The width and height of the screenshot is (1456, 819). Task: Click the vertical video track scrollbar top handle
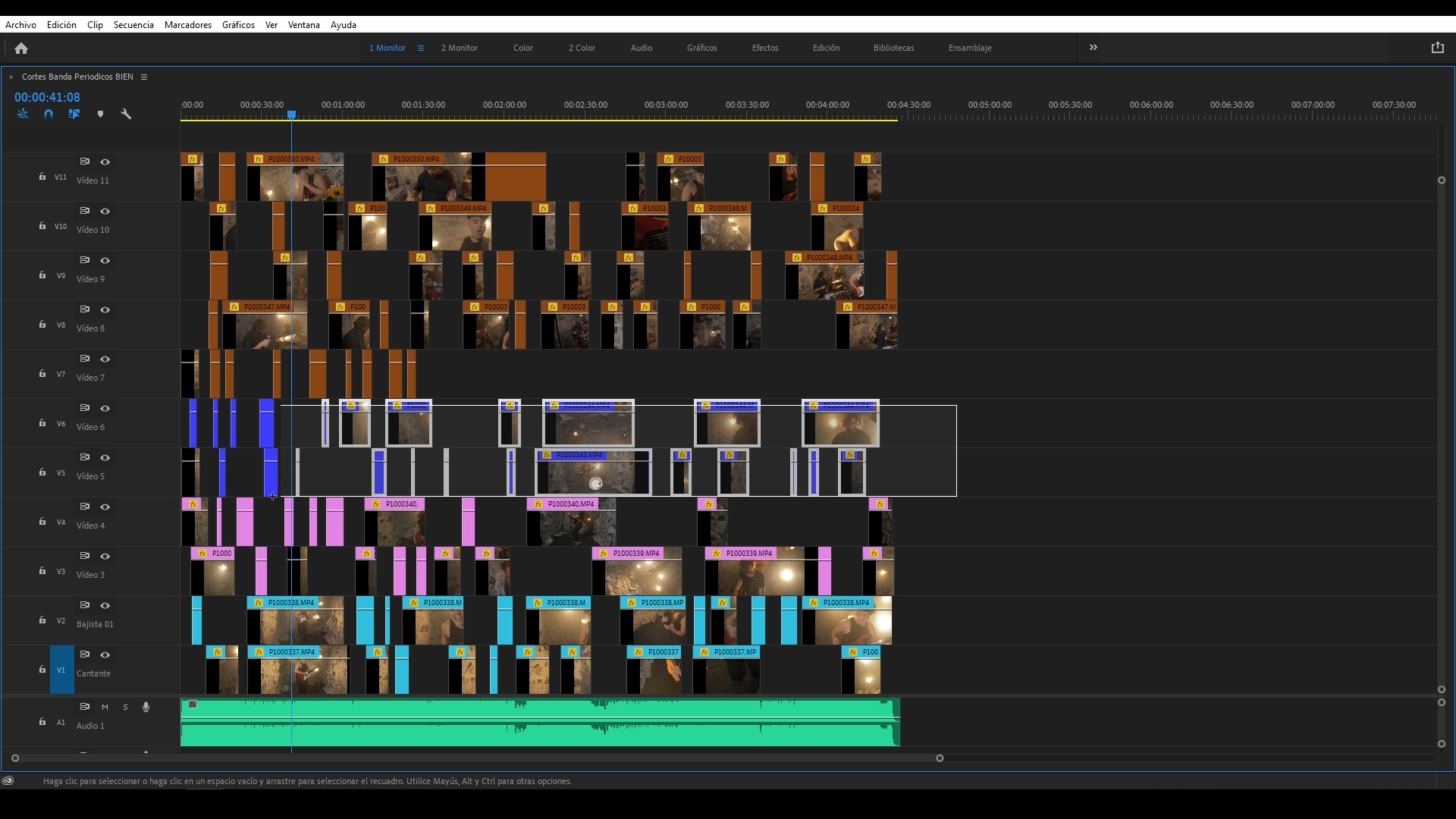(x=1442, y=180)
